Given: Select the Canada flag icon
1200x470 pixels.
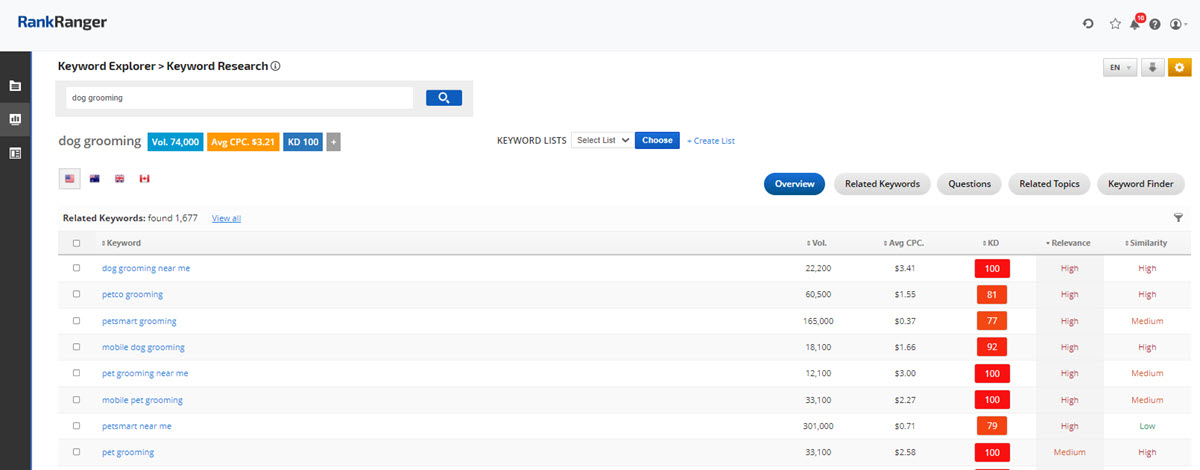Looking at the screenshot, I should click(144, 179).
